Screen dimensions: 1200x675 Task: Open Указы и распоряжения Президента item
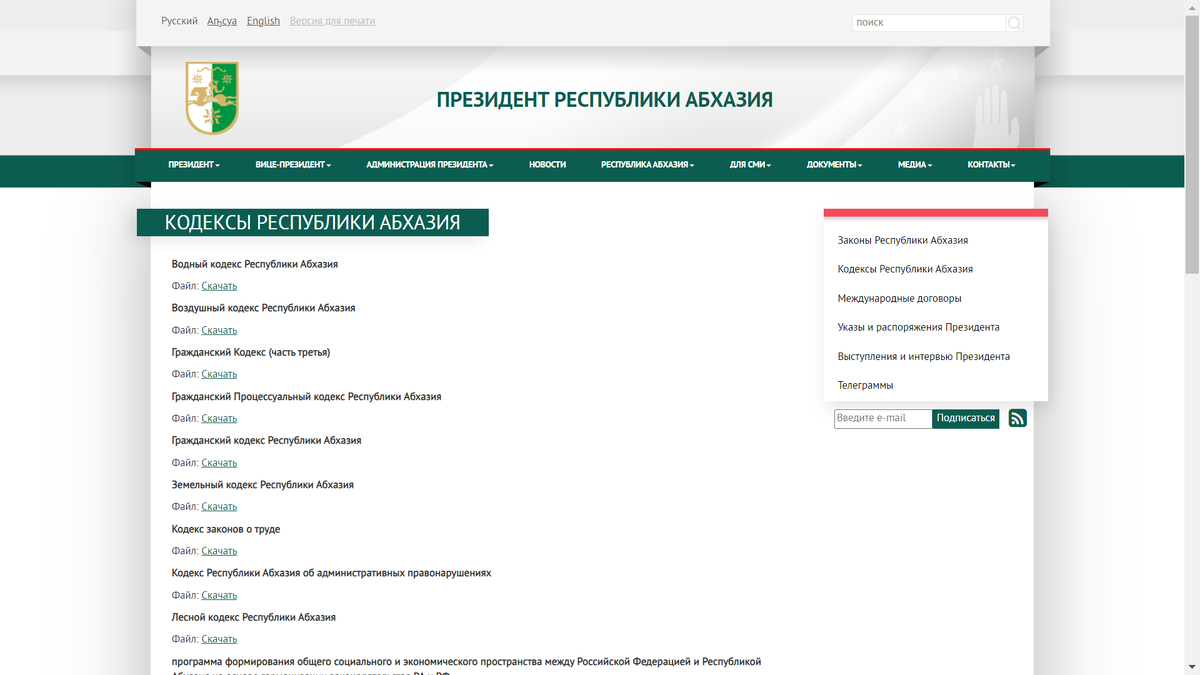pos(918,327)
